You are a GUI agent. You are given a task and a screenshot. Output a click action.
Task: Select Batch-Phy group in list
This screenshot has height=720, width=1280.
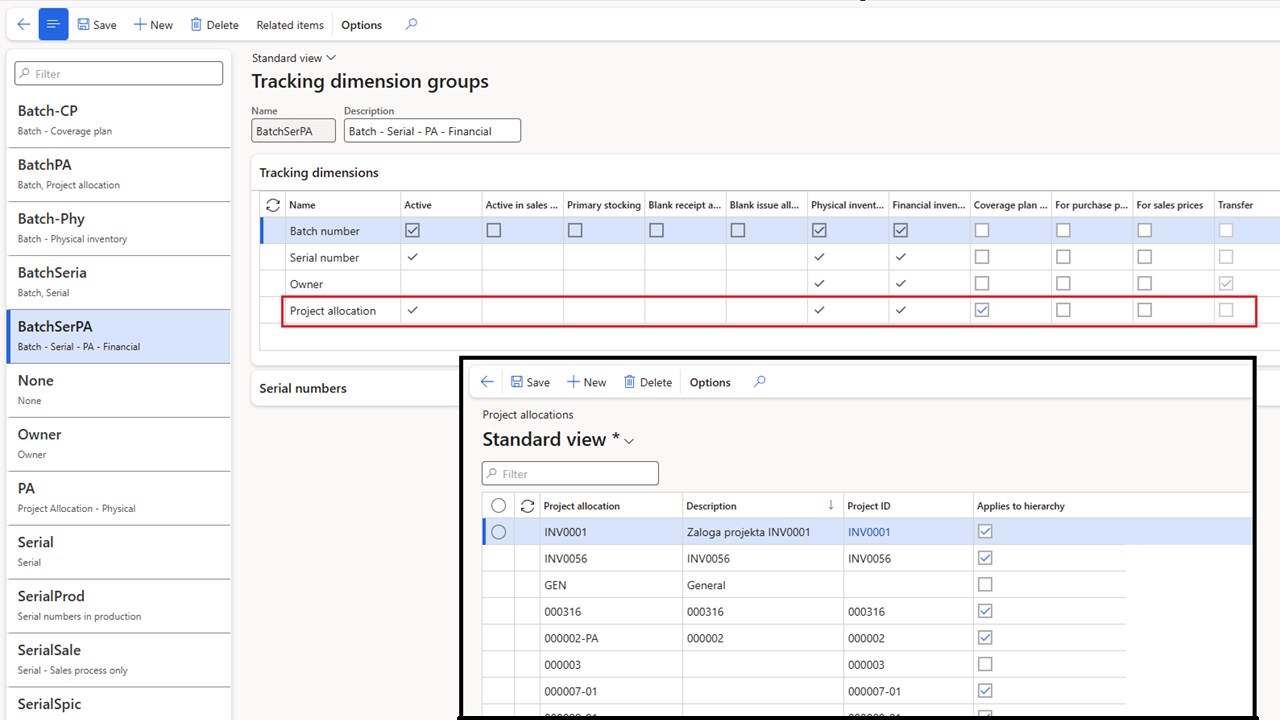point(118,228)
